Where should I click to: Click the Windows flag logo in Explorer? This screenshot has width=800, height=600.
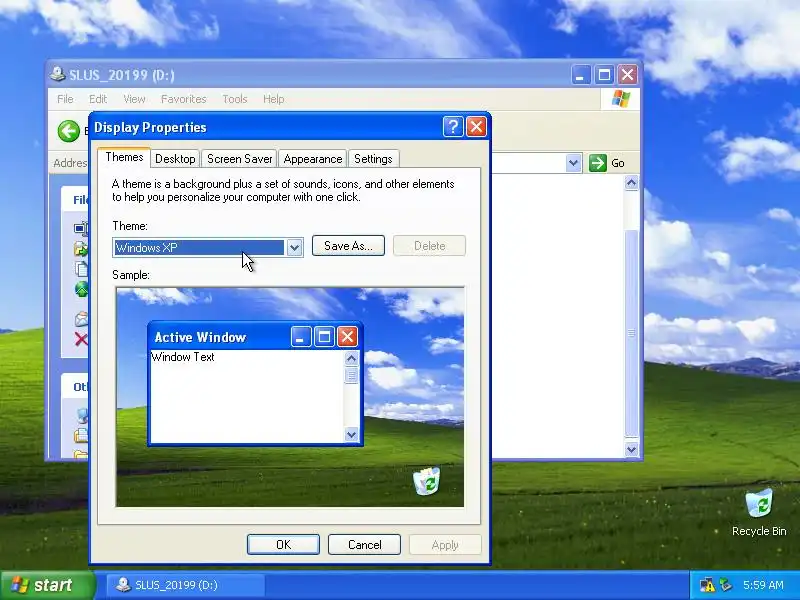pyautogui.click(x=620, y=98)
